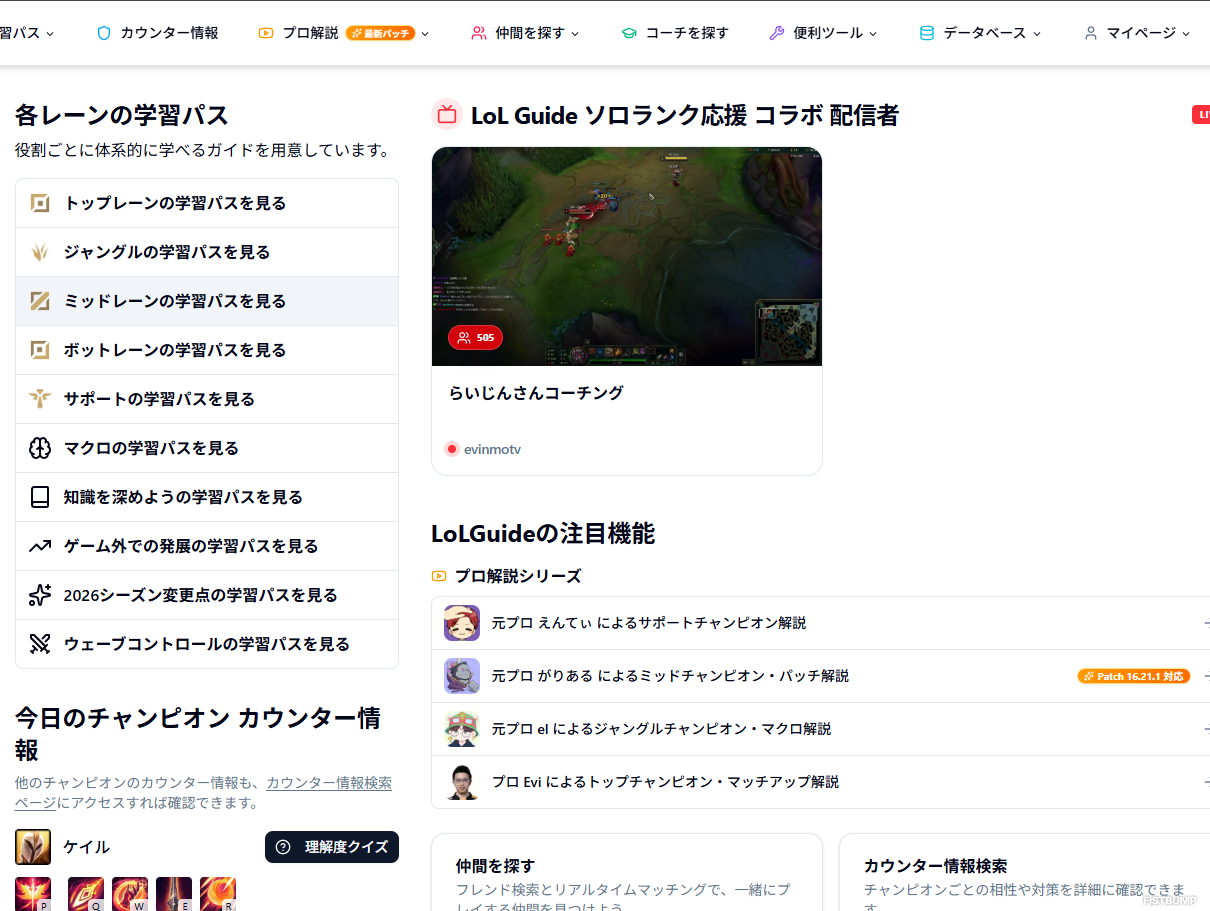Click the brain icon beside マクロの学習パス
The image size is (1210, 911).
click(40, 448)
